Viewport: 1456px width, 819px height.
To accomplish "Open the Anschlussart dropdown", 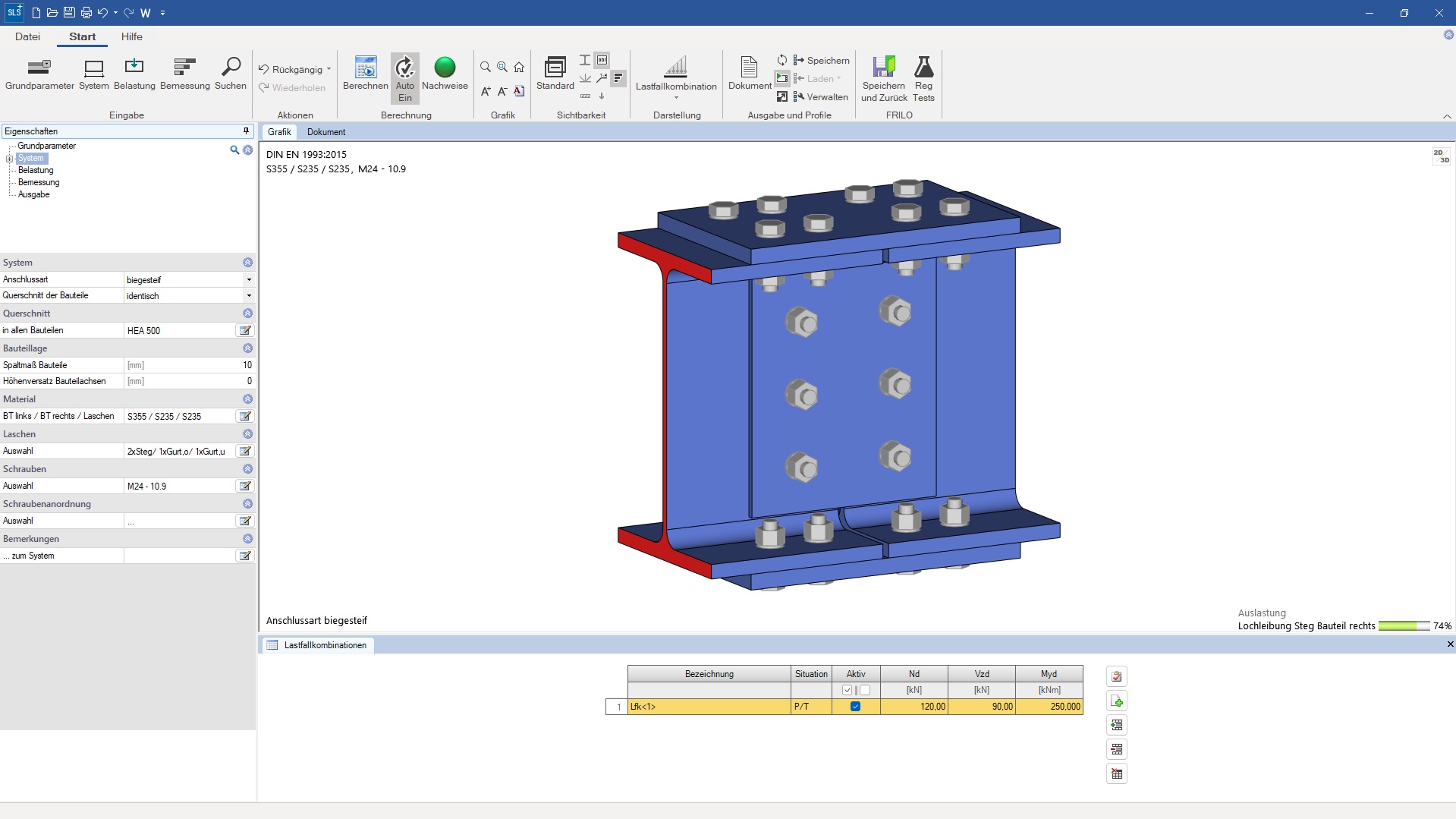I will pos(249,280).
